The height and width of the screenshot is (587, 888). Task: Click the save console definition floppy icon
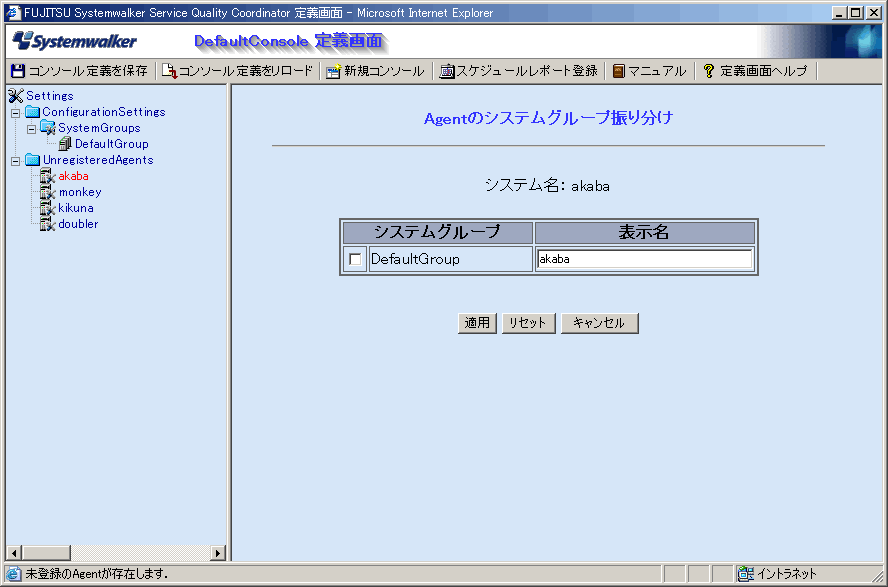[17, 71]
